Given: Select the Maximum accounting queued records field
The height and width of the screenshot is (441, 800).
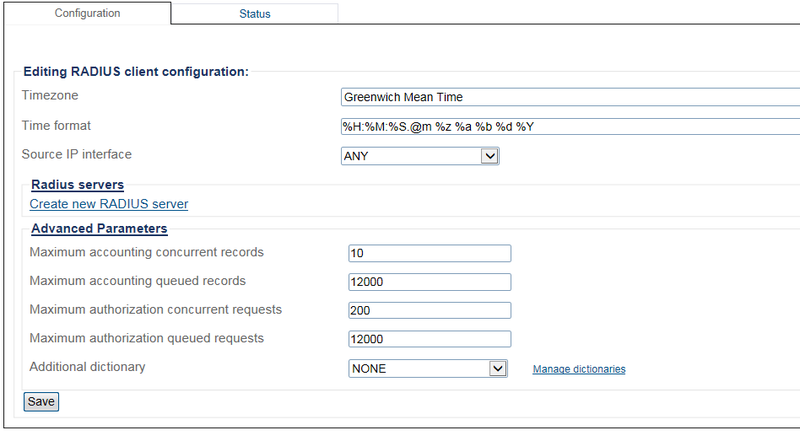Looking at the screenshot, I should [x=430, y=282].
